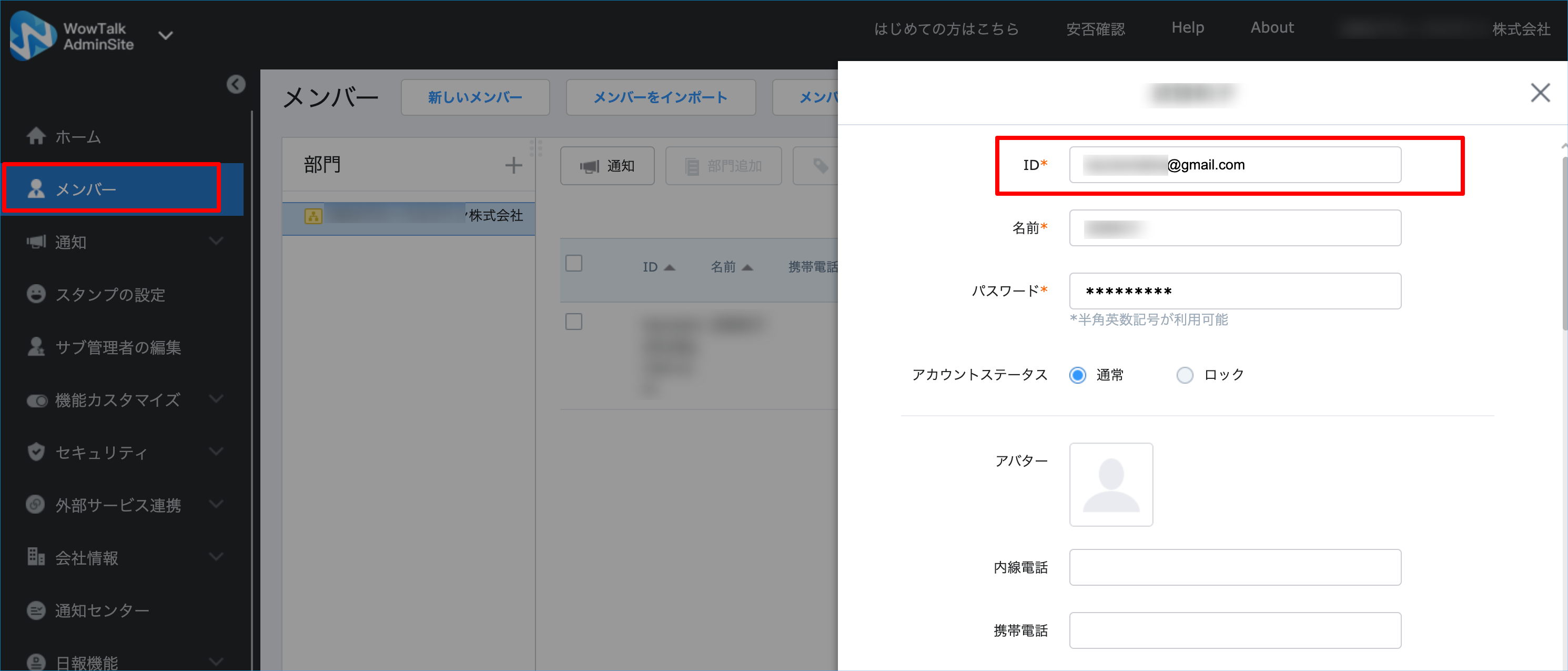Add a department with the plus icon
This screenshot has height=671, width=1568.
pos(514,165)
